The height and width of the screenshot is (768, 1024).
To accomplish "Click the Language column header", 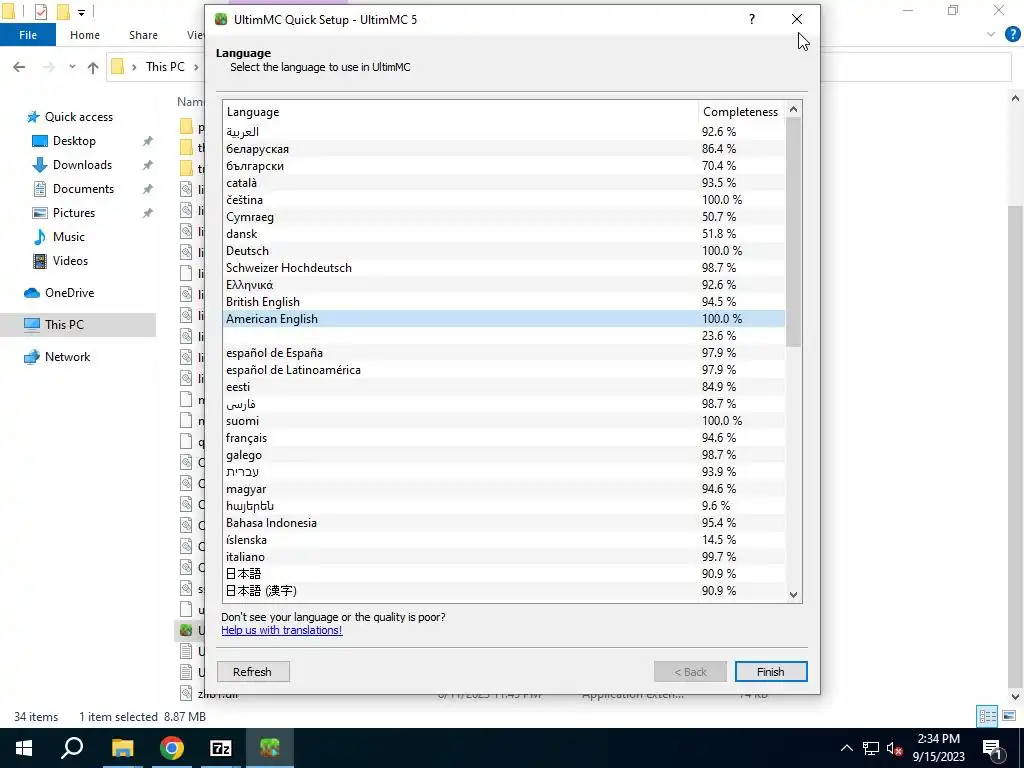I will click(460, 112).
